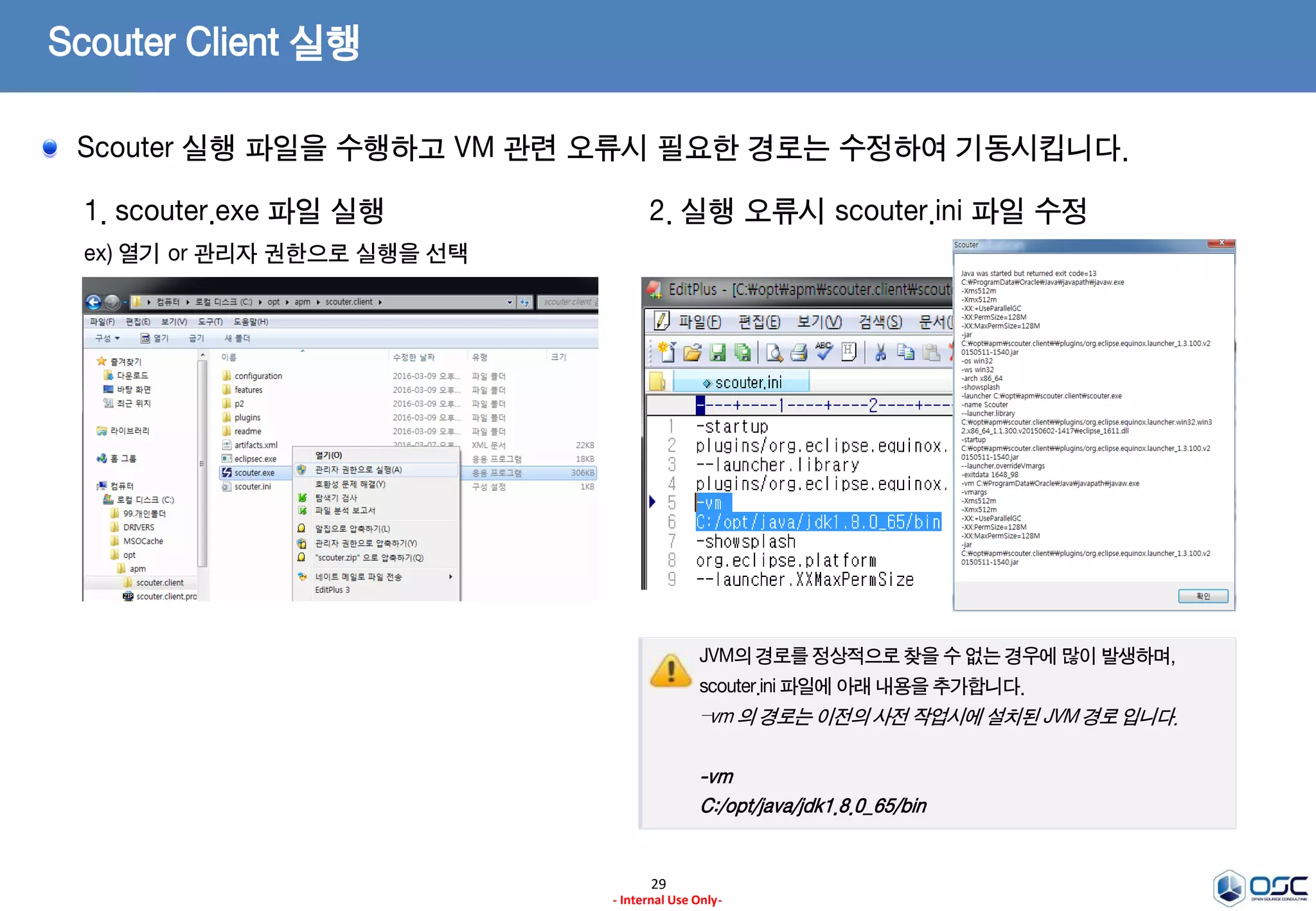This screenshot has width=1316, height=911.
Task: Click the Open File folder icon in EditPlus
Action: (692, 352)
